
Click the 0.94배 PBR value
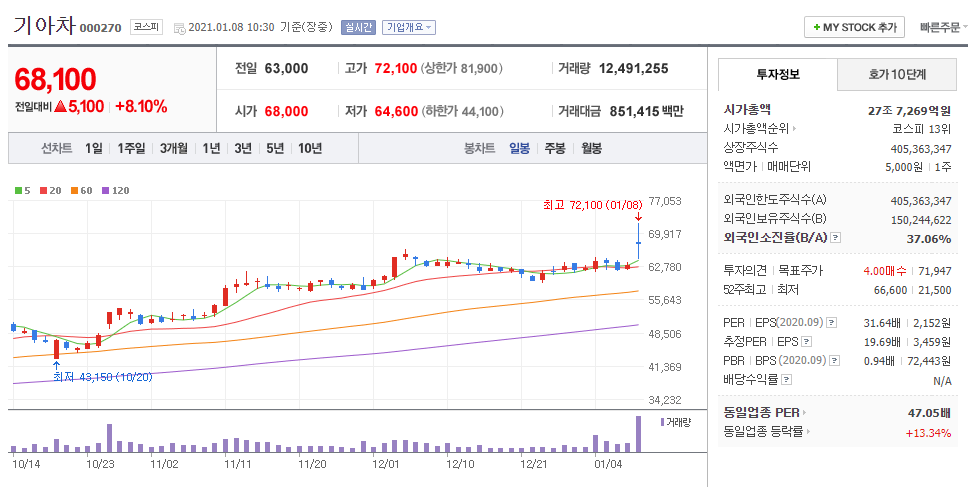(x=883, y=361)
